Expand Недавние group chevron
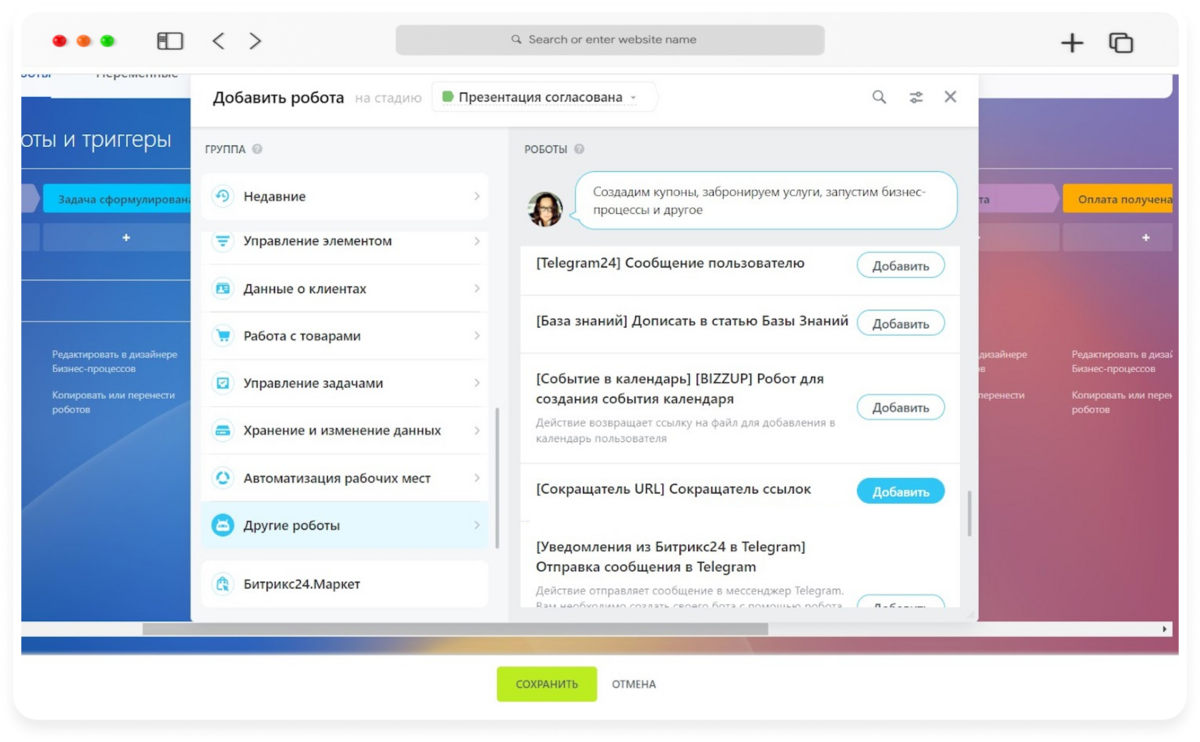1200x742 pixels. click(x=477, y=196)
